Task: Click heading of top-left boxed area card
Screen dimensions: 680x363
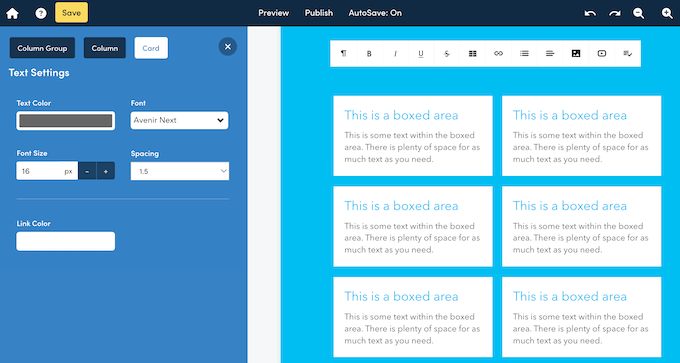Action: [401, 115]
